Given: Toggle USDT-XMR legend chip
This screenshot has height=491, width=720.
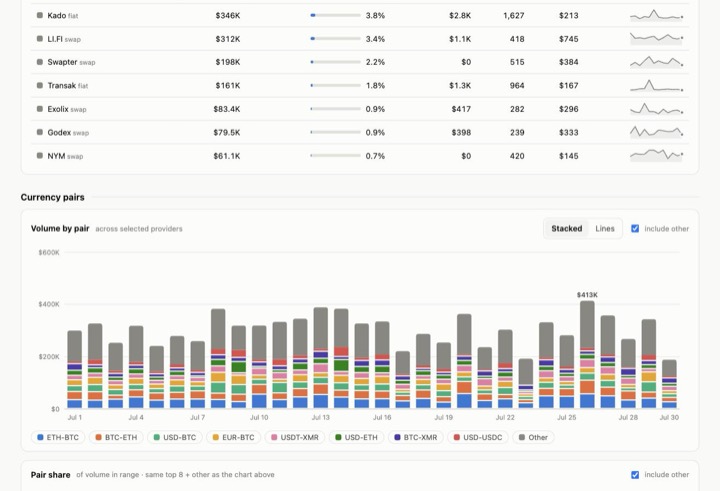Looking at the screenshot, I should pos(295,437).
